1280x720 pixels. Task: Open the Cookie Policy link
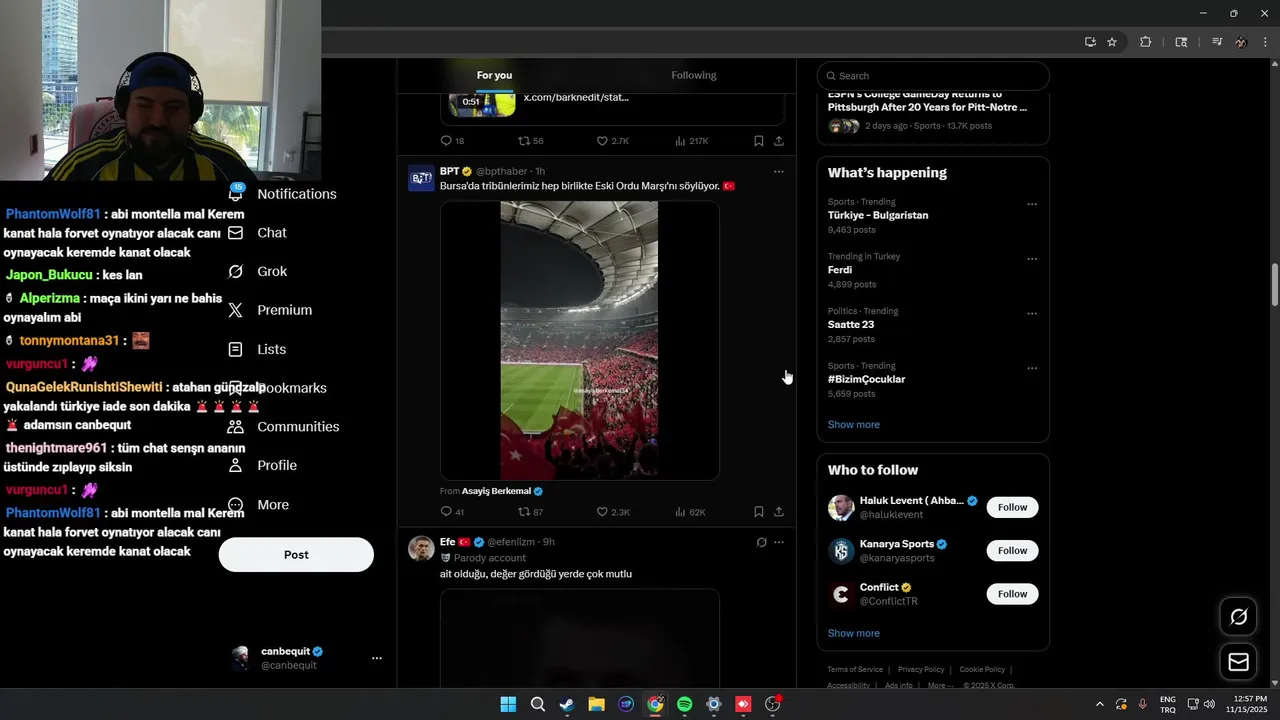pos(982,669)
